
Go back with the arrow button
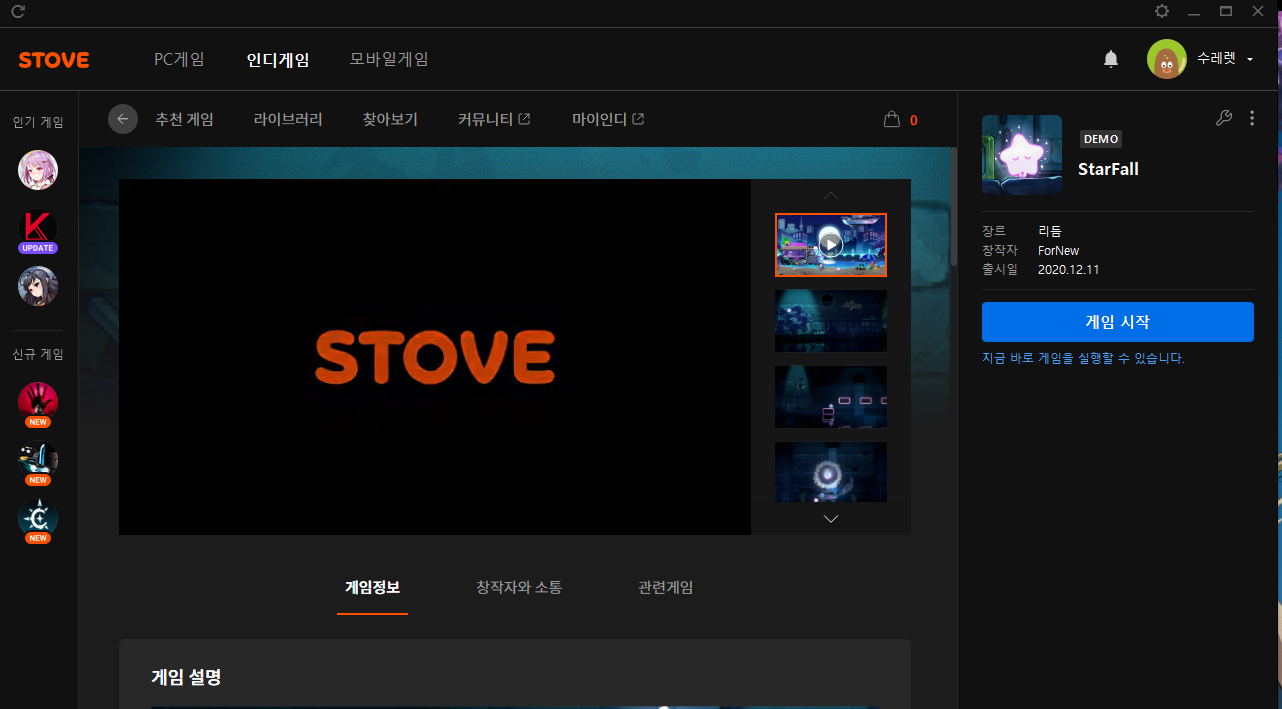click(x=123, y=119)
